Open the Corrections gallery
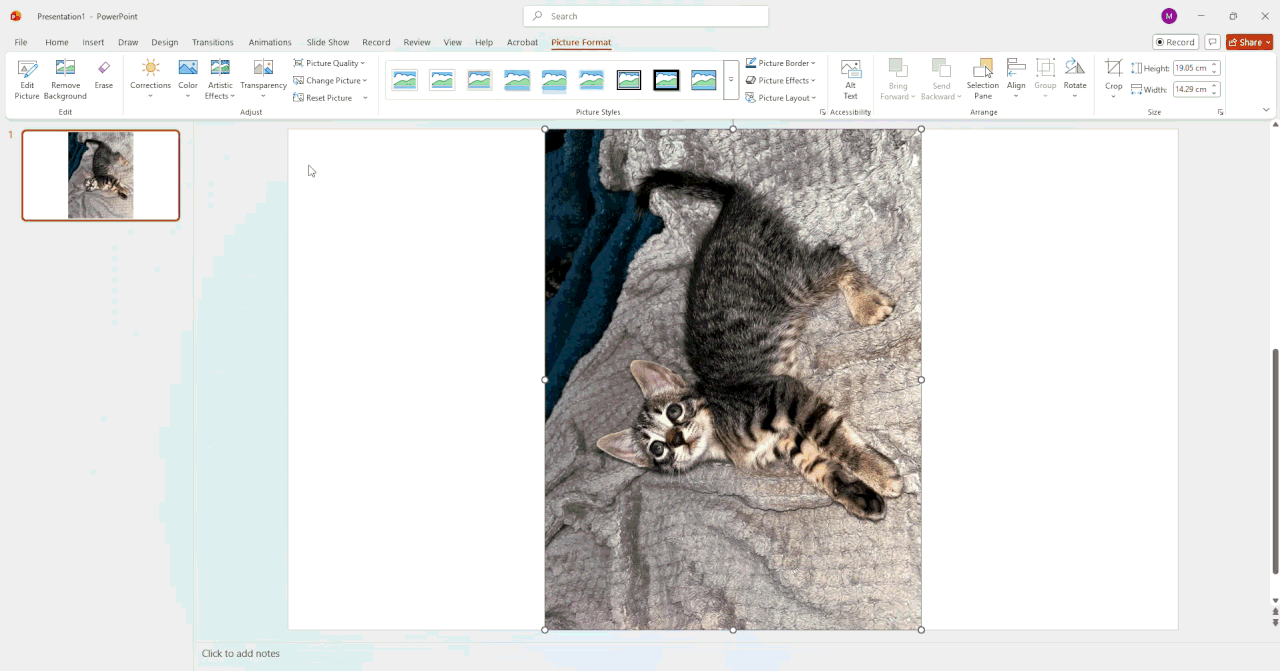1280x671 pixels. (150, 79)
